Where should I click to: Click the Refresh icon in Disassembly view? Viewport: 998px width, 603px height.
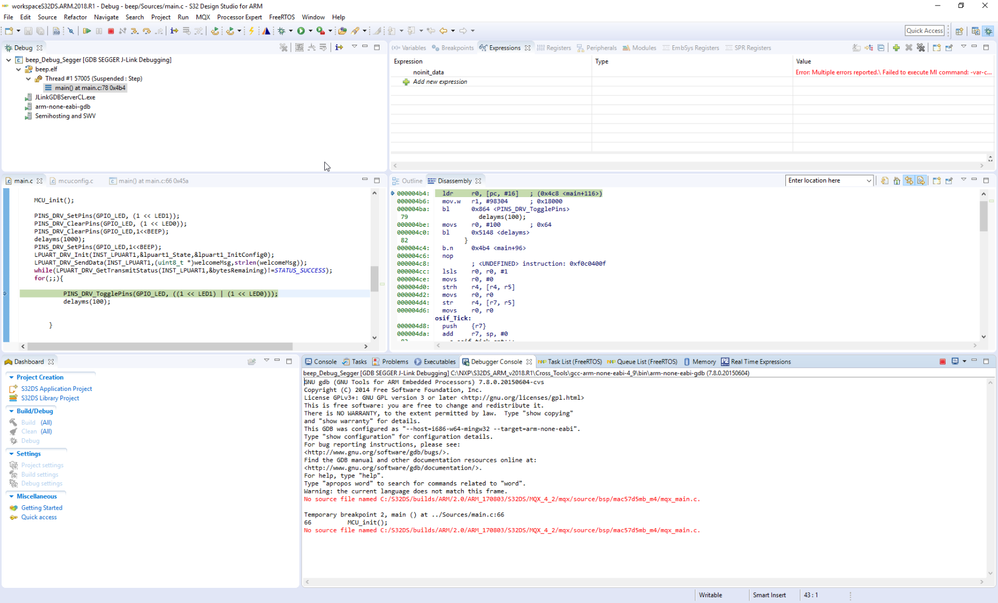click(x=884, y=181)
